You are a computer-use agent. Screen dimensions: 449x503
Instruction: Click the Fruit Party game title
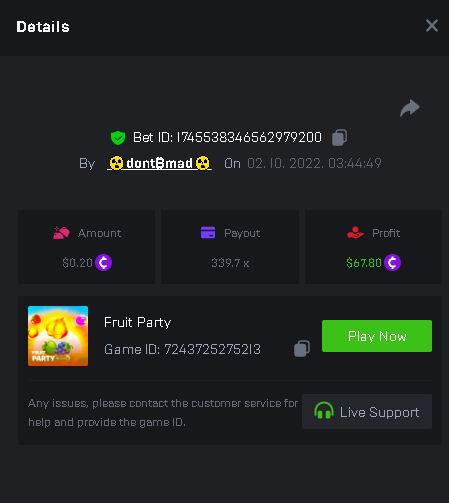[x=137, y=322]
